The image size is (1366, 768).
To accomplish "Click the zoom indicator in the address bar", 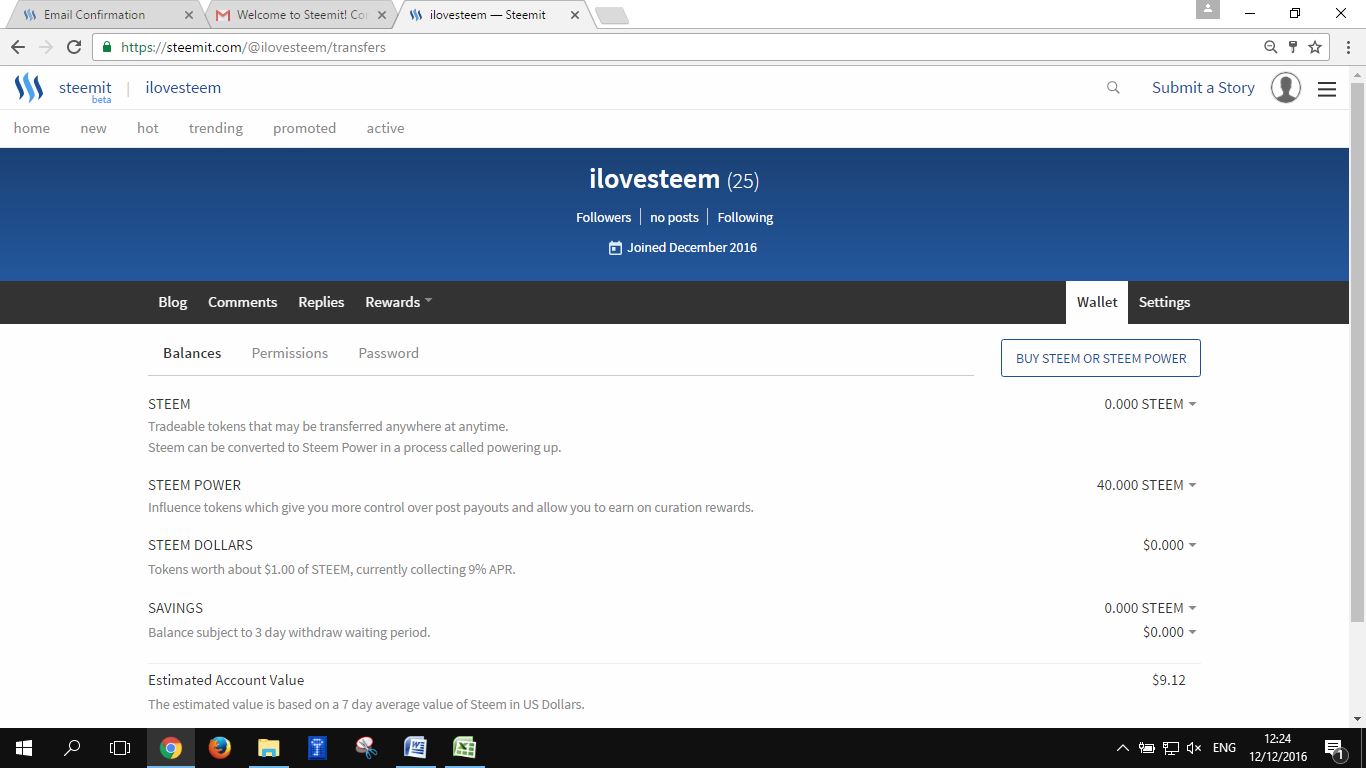I will (1270, 47).
